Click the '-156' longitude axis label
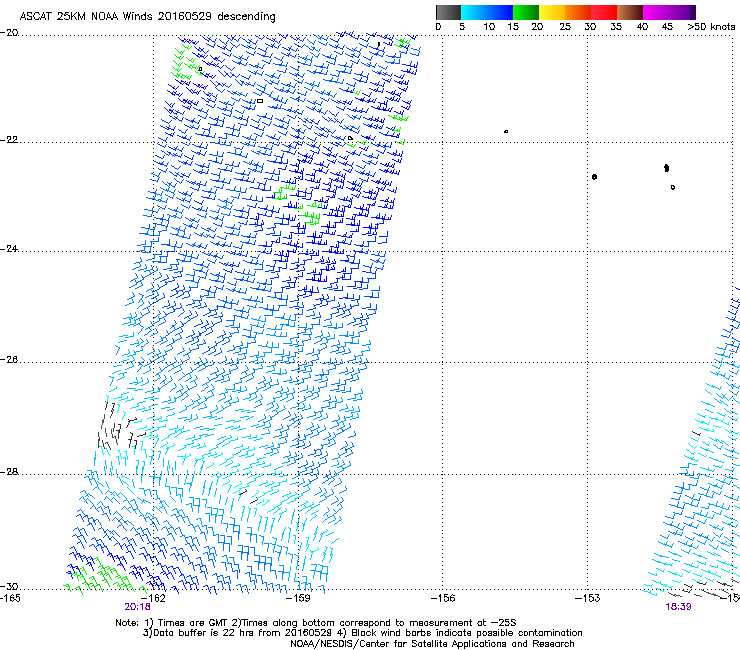Viewport: 740px width, 650px height. pos(443,598)
